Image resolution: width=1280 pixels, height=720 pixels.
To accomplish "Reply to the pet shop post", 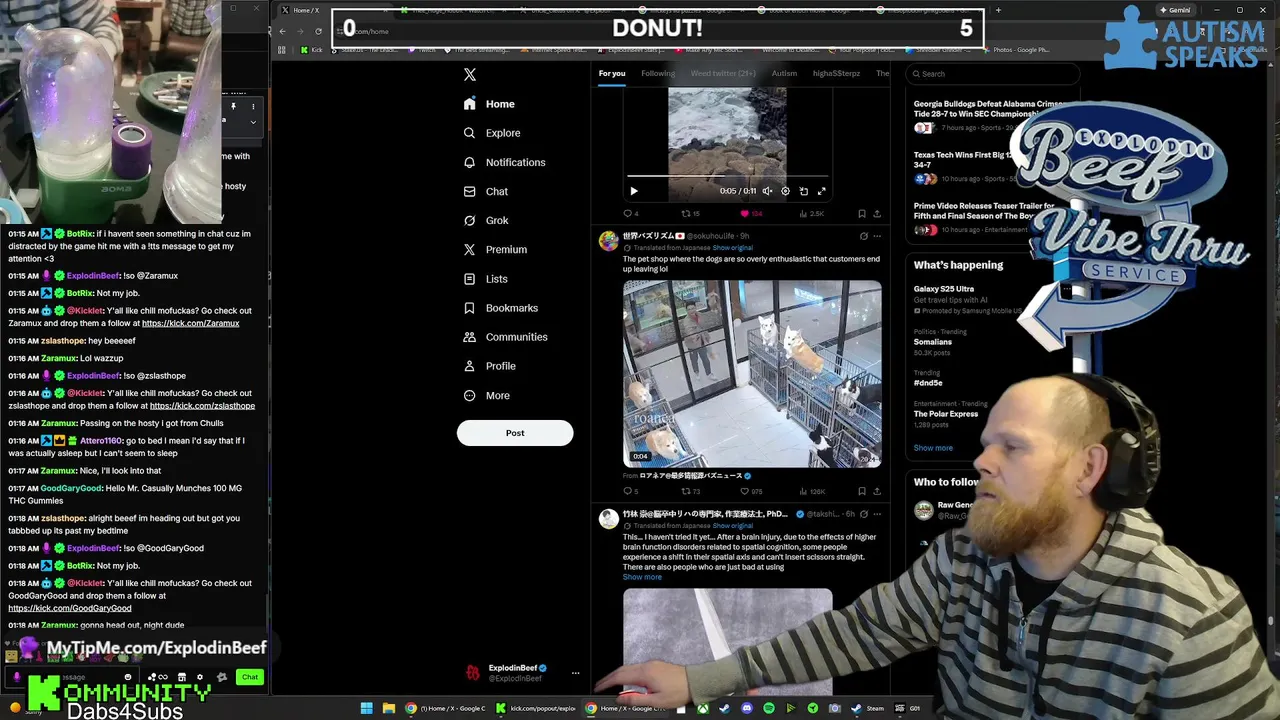I will click(x=630, y=491).
